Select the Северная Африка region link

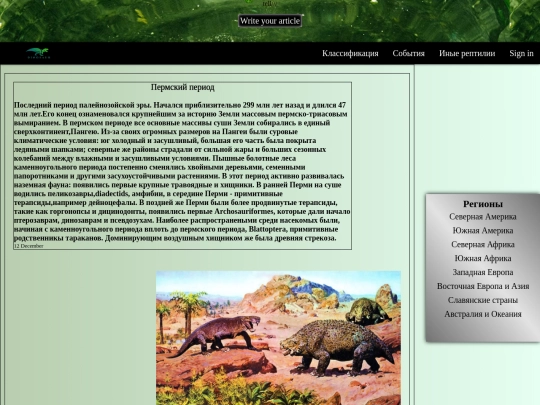[482, 245]
